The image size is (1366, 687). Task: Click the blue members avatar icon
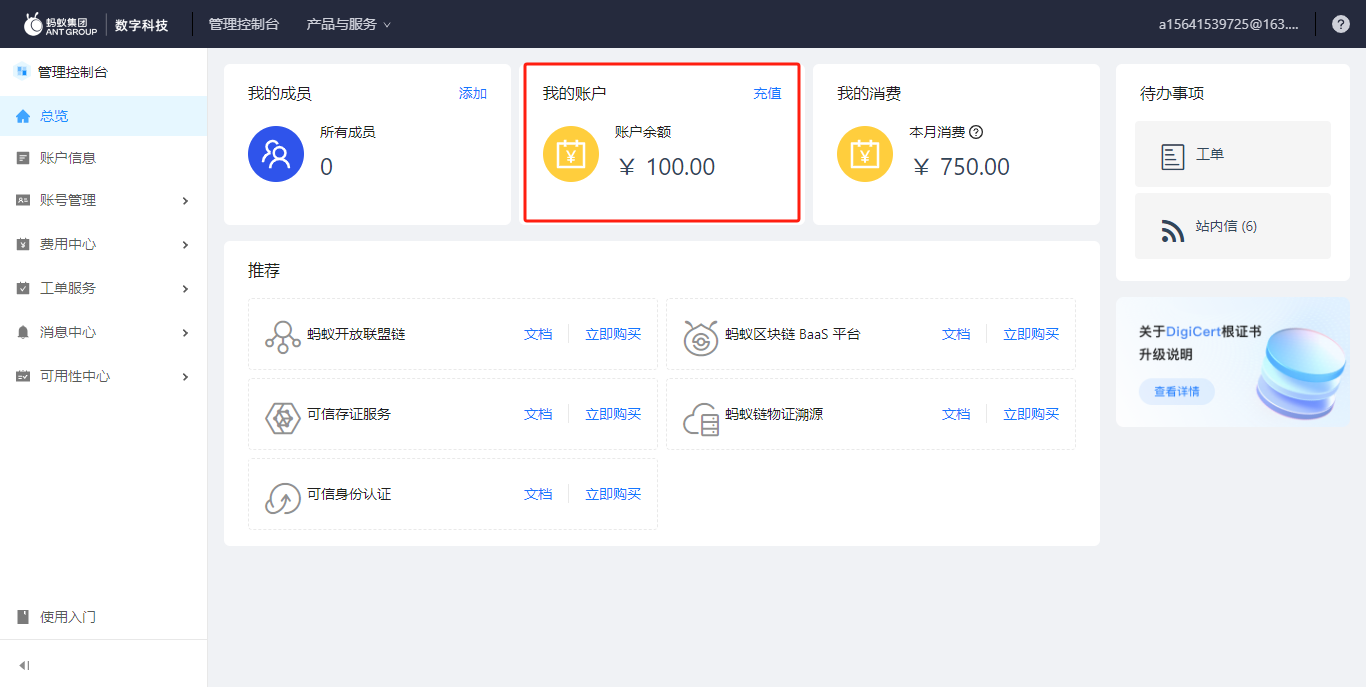[276, 154]
